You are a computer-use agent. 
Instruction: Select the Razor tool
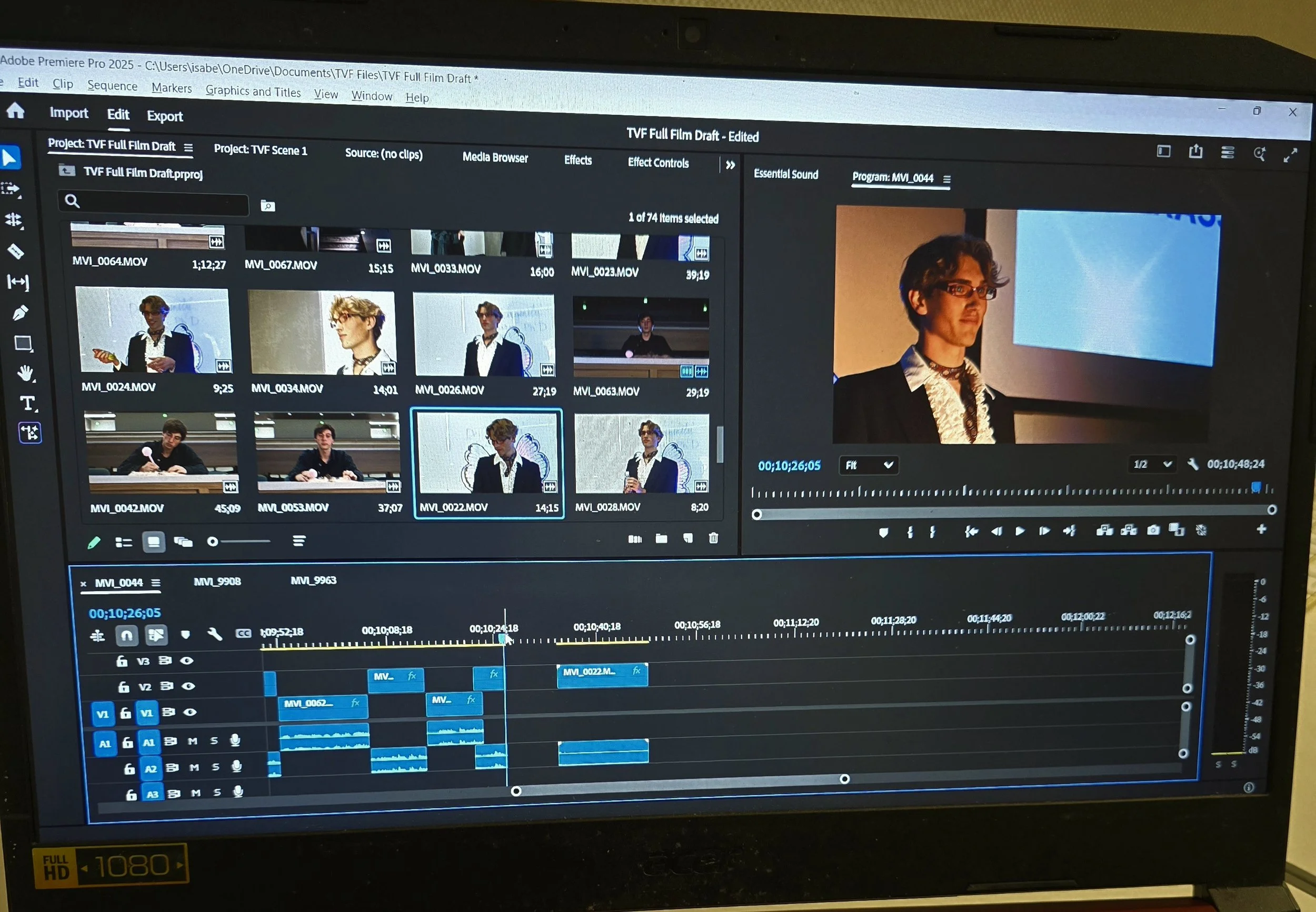coord(15,251)
